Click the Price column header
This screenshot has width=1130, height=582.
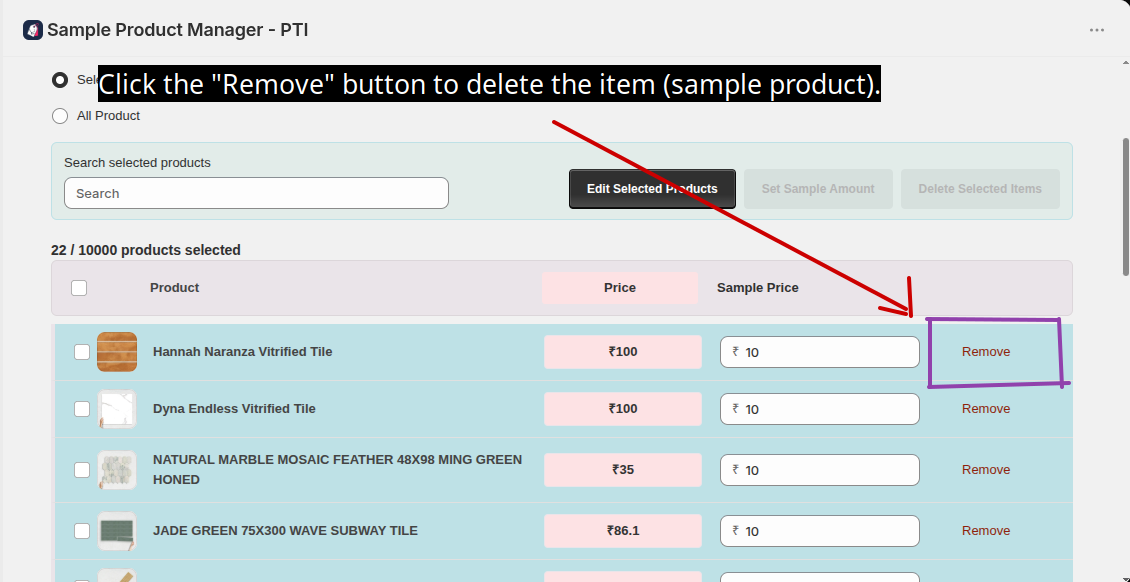click(620, 288)
